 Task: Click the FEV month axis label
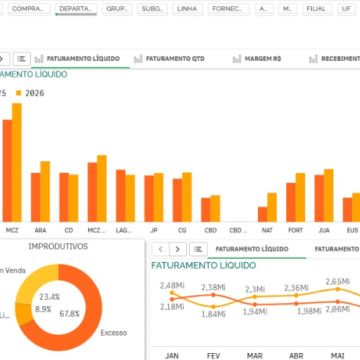tap(213, 356)
